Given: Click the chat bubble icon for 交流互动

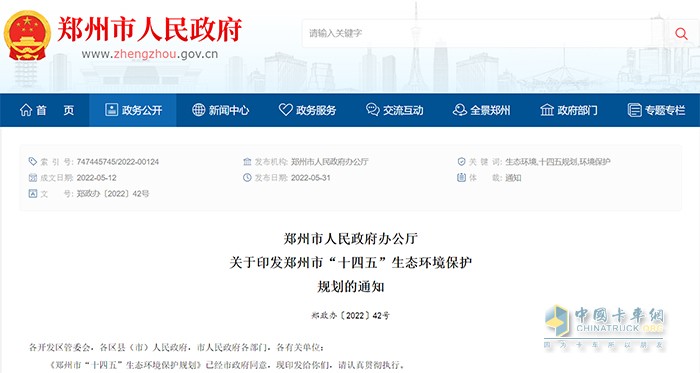Looking at the screenshot, I should (x=372, y=110).
